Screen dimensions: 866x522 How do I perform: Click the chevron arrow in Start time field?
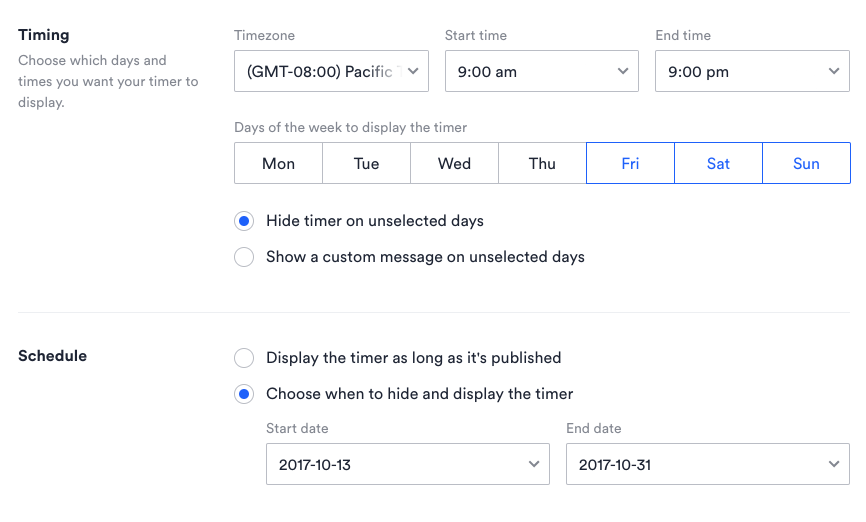623,71
